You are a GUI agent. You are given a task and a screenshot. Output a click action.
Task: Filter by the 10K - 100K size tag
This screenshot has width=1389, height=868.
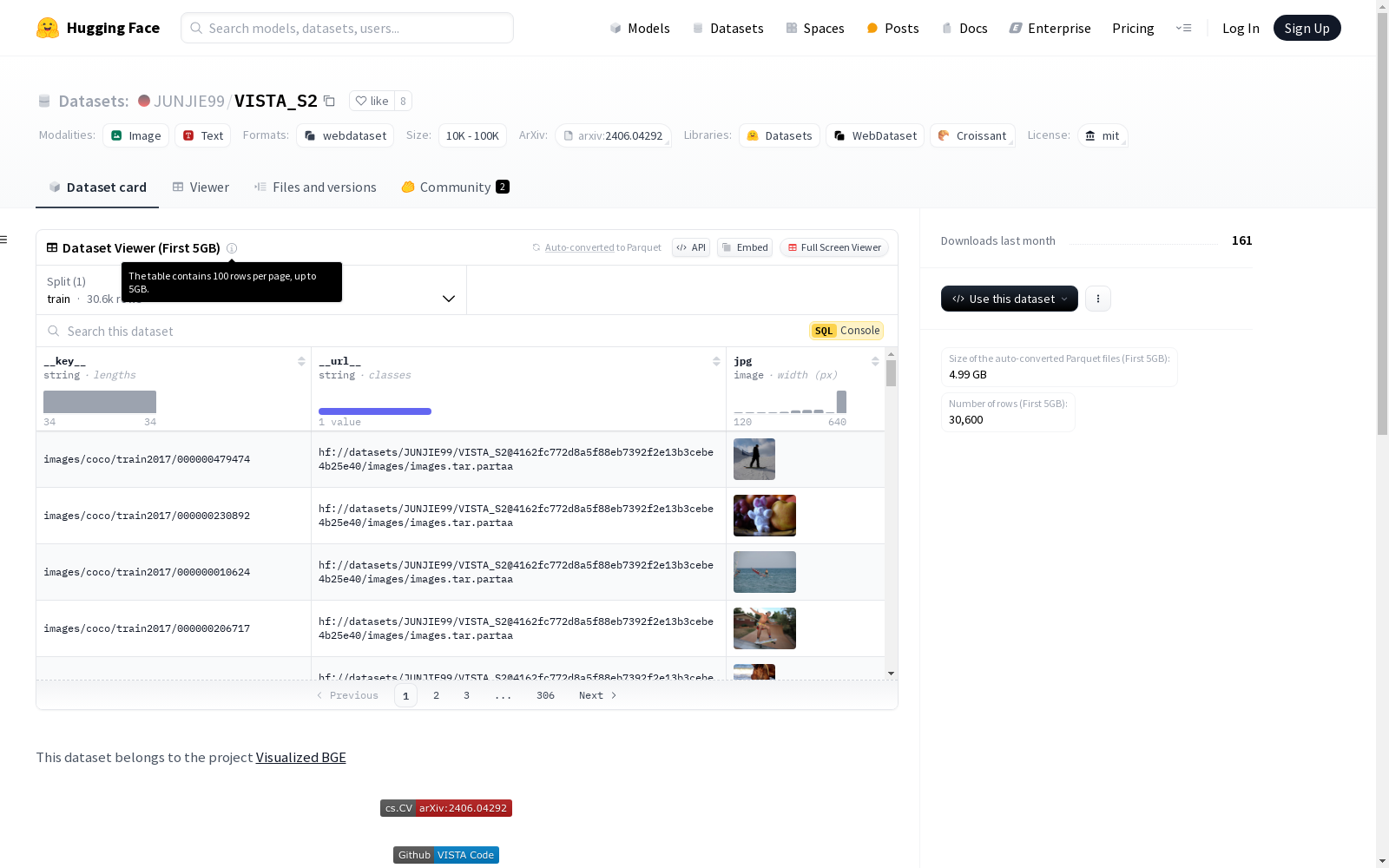(472, 135)
